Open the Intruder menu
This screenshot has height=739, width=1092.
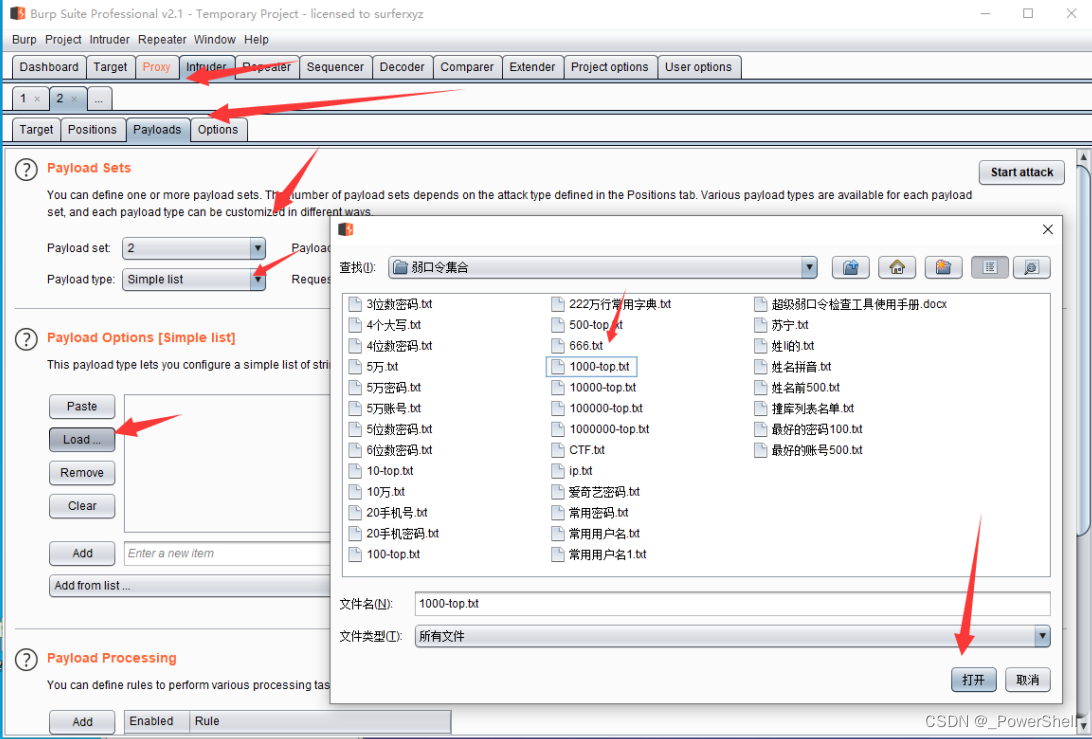click(109, 40)
